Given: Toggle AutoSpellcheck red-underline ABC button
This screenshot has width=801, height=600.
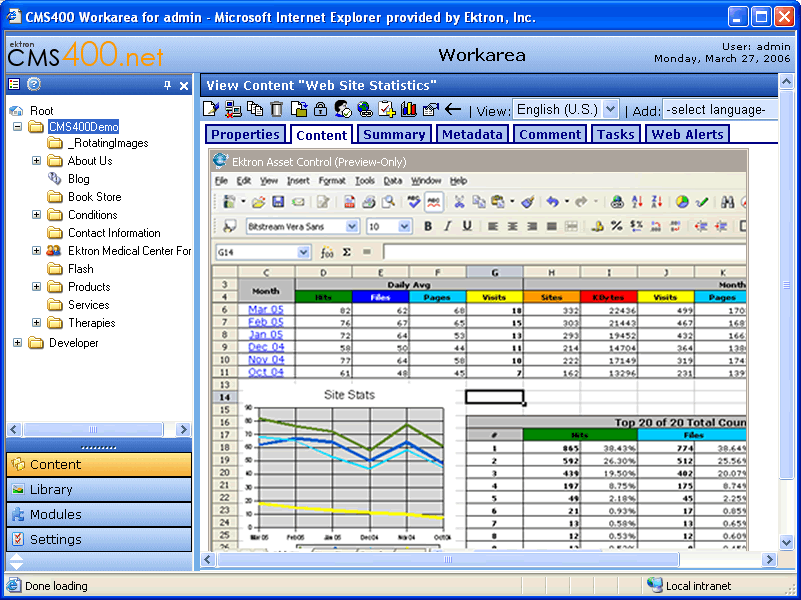Looking at the screenshot, I should [434, 202].
